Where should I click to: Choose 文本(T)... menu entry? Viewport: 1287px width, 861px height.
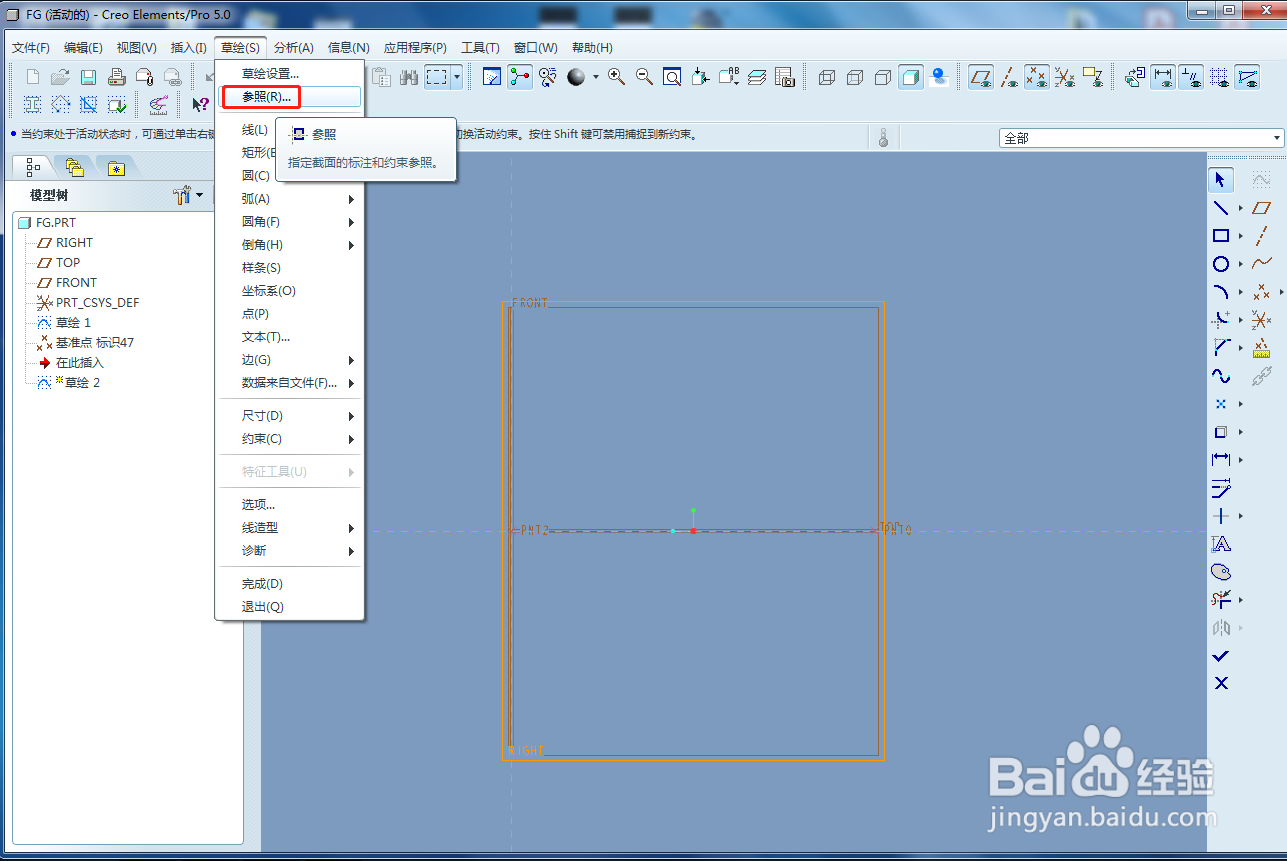pos(290,337)
